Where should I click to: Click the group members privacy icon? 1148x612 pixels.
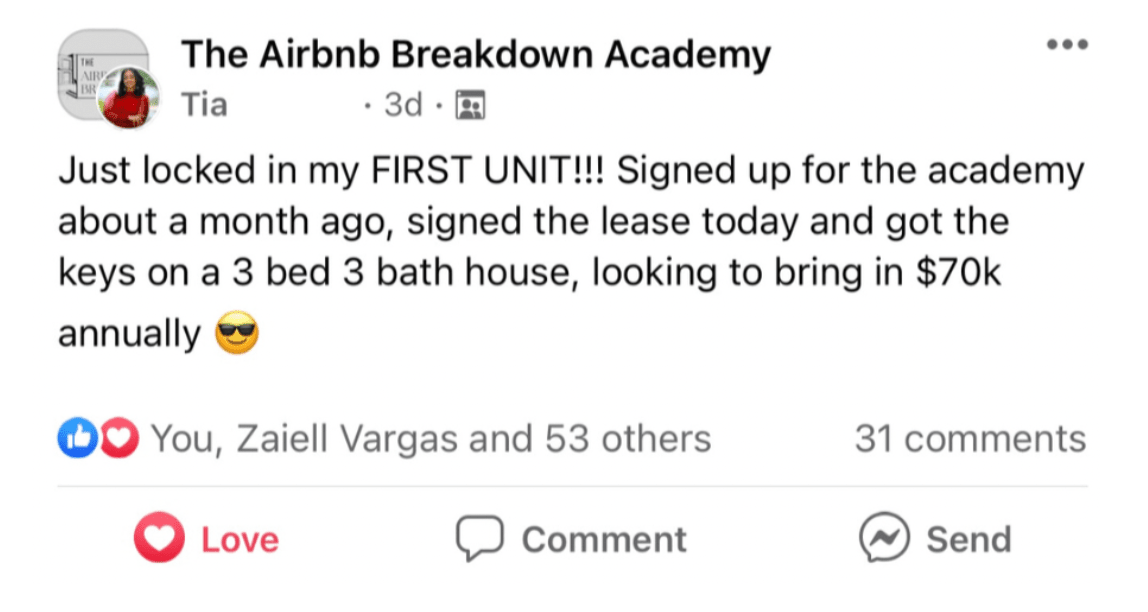pos(469,104)
